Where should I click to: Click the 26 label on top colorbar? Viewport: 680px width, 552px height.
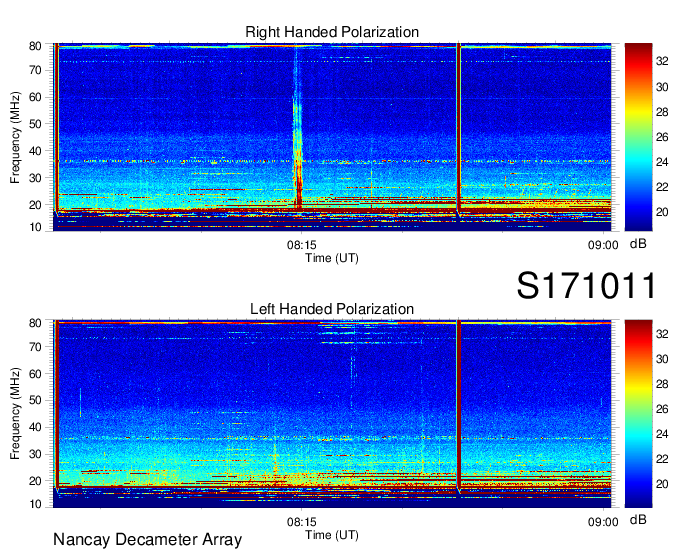[662, 137]
